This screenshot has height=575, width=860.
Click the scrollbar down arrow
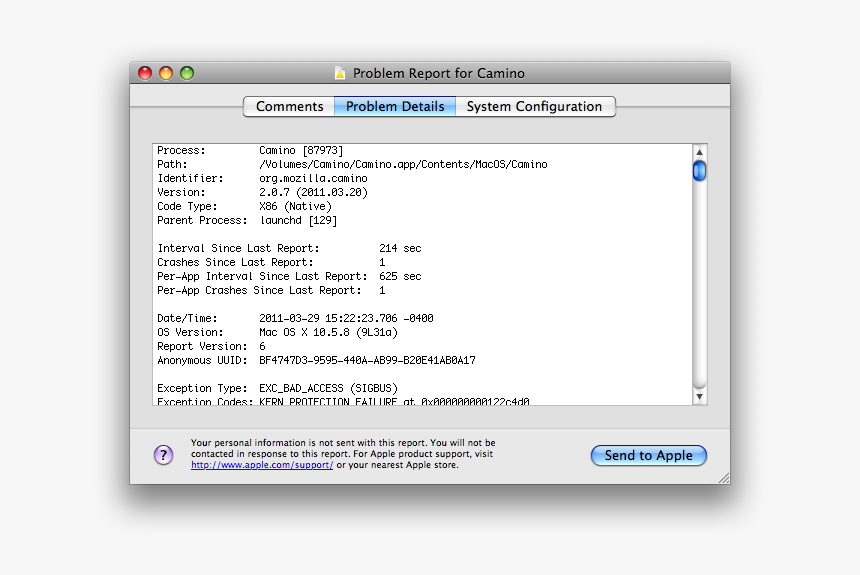click(699, 397)
